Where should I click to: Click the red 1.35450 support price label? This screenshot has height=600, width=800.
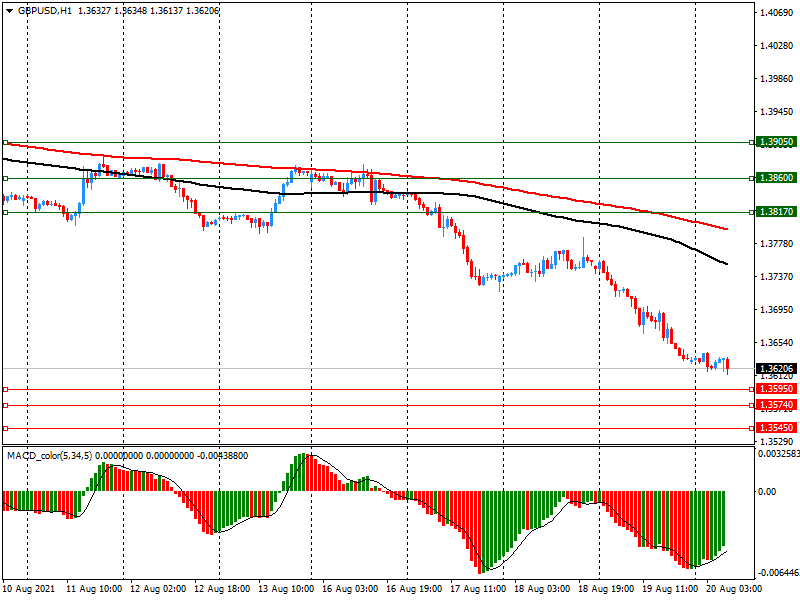(776, 428)
